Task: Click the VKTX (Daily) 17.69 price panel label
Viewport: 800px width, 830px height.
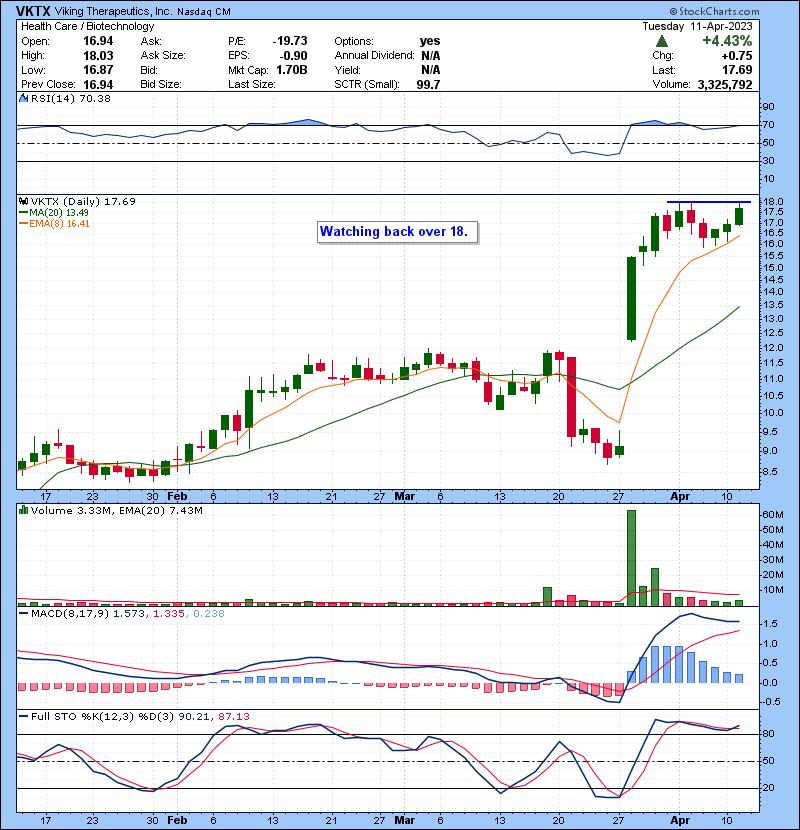Action: (x=83, y=202)
